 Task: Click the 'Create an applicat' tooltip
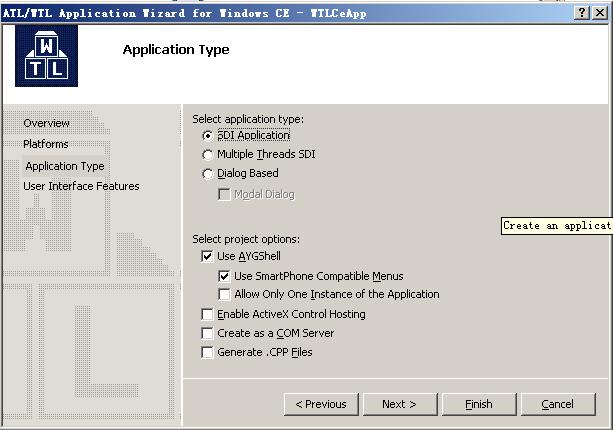(557, 226)
